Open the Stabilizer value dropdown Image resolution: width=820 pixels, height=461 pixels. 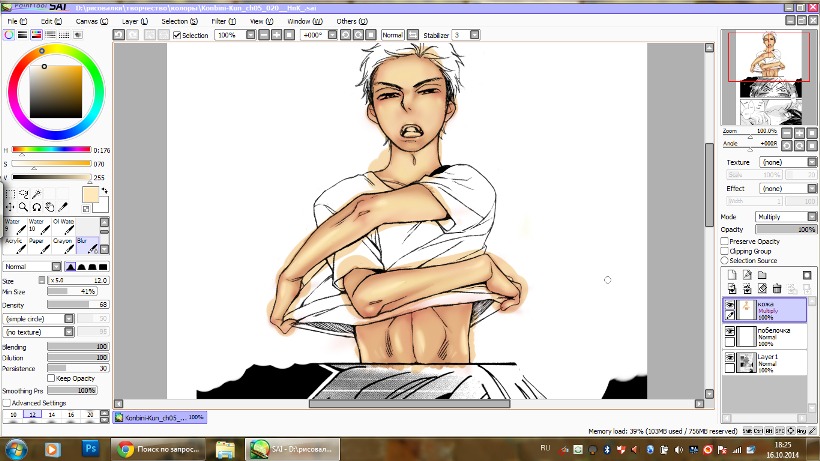click(474, 35)
